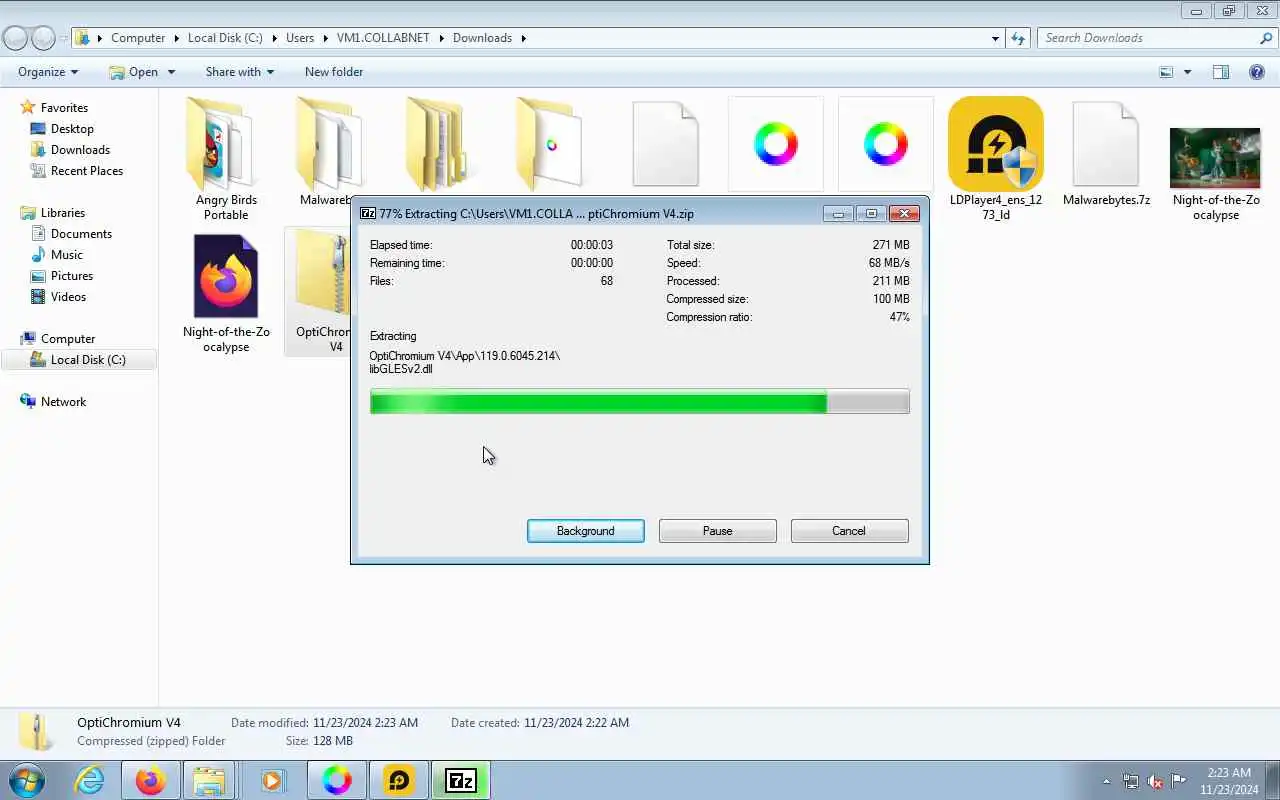Open the Explorer help icon
1280x800 pixels.
tap(1258, 72)
